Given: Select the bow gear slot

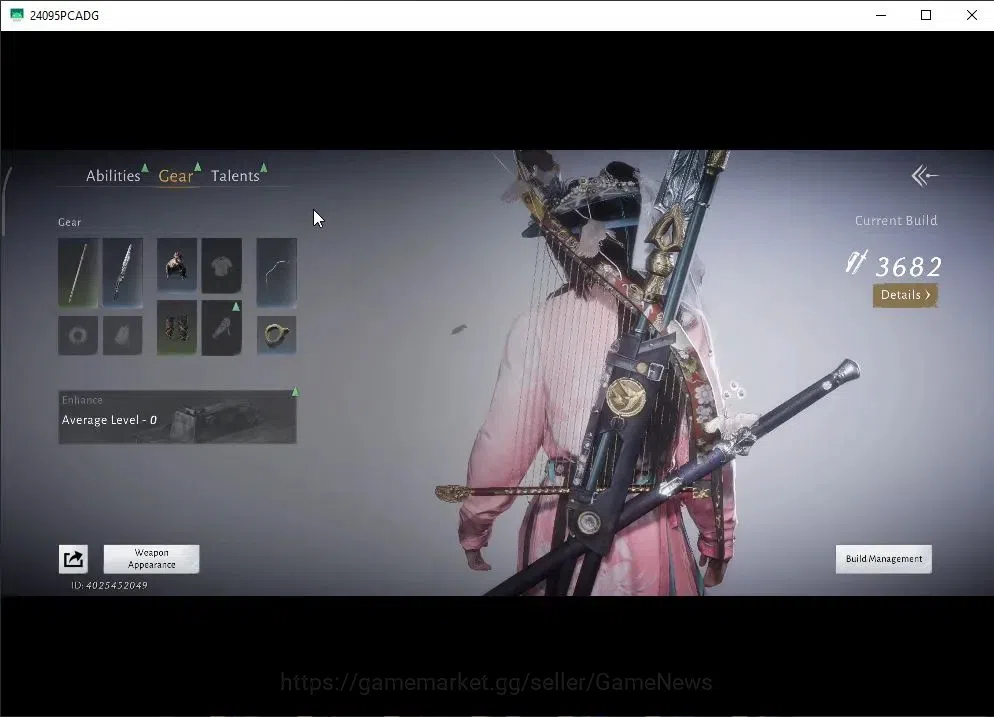Looking at the screenshot, I should 276,273.
